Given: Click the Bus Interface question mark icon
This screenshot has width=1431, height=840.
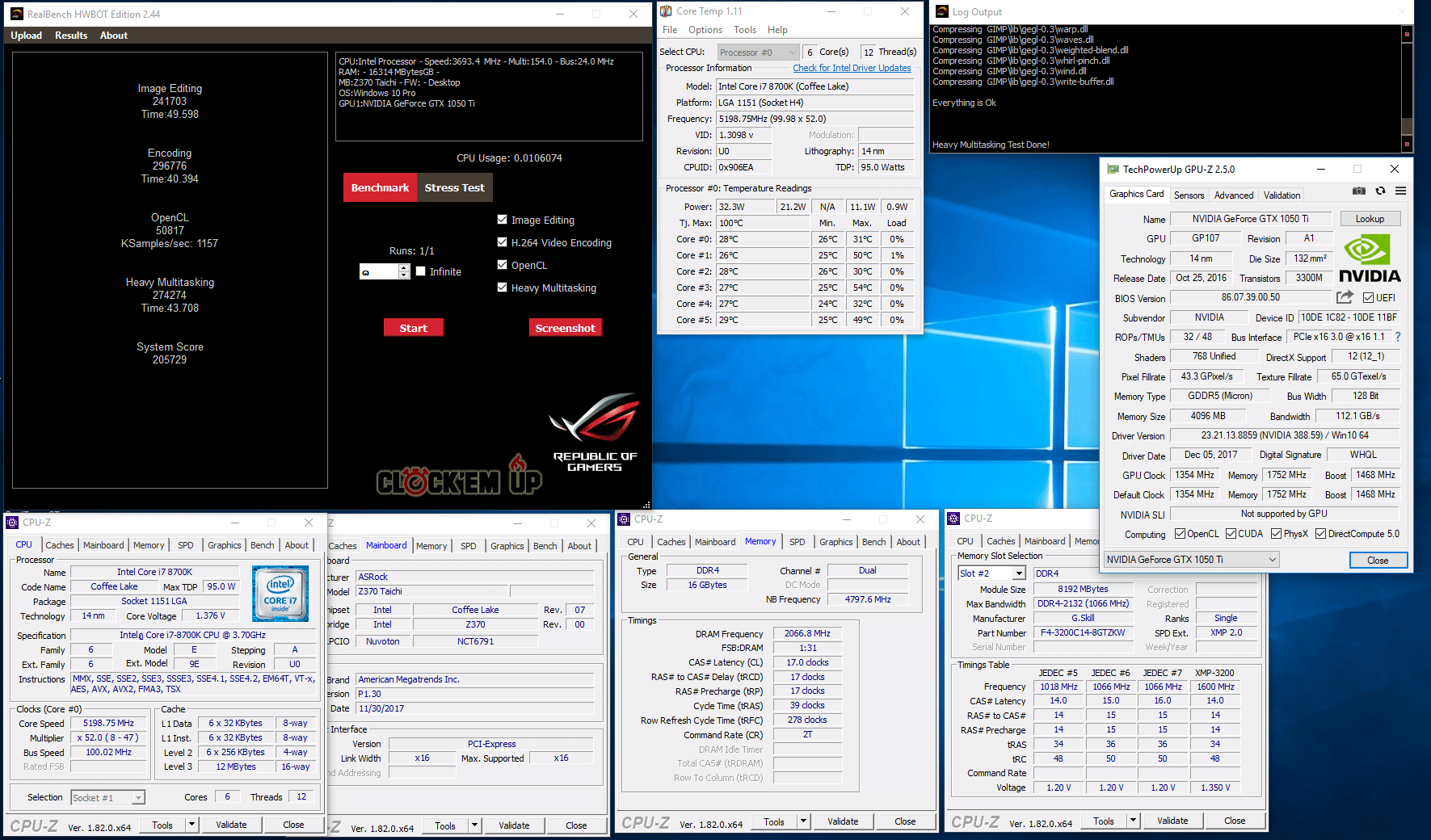Looking at the screenshot, I should click(x=1398, y=337).
